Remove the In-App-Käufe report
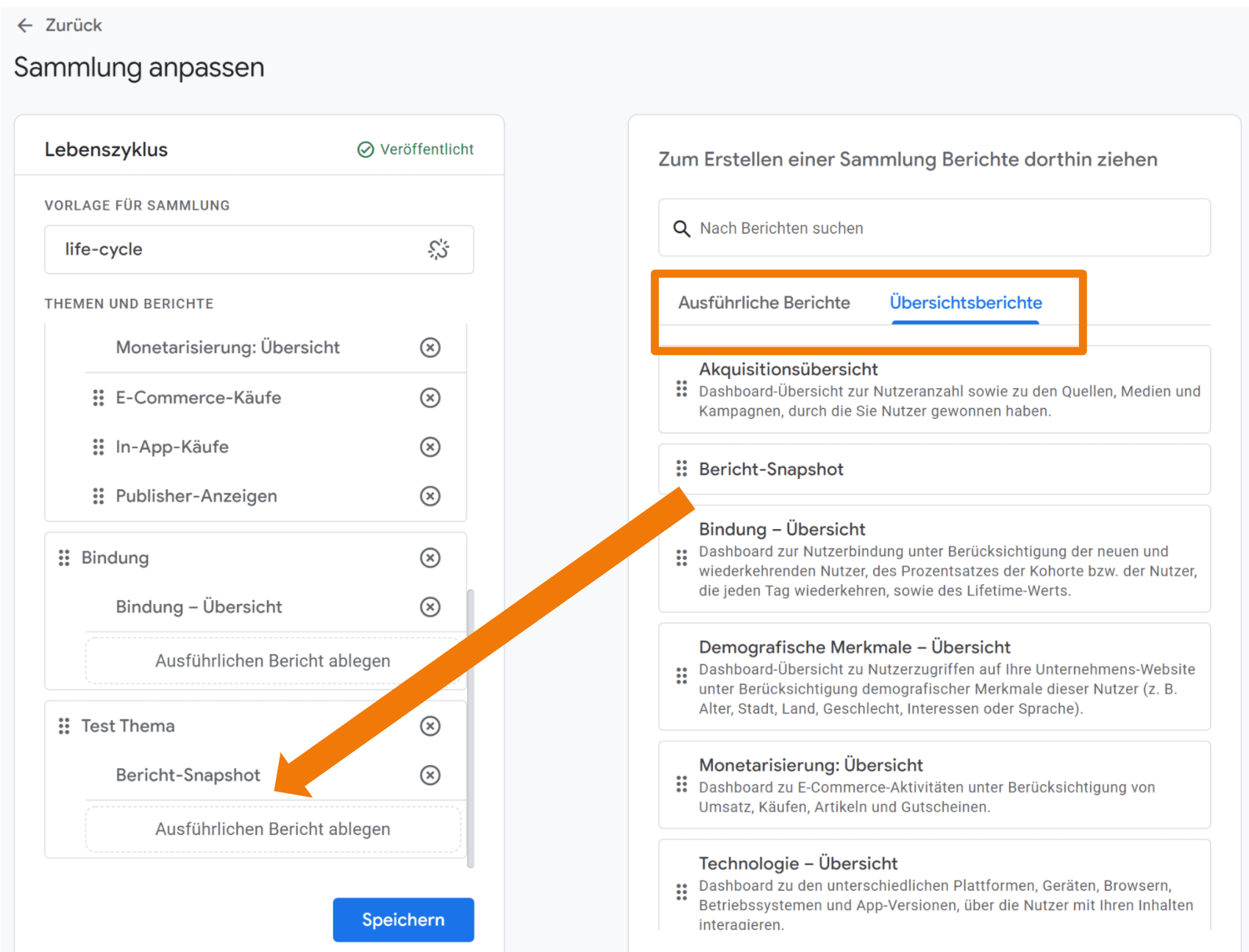1249x952 pixels. pos(430,447)
